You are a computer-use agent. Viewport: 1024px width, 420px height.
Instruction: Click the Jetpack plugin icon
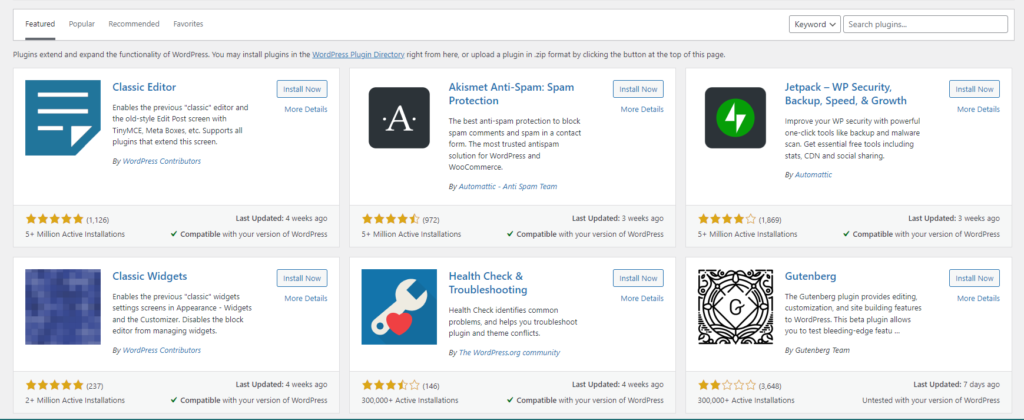coord(735,118)
